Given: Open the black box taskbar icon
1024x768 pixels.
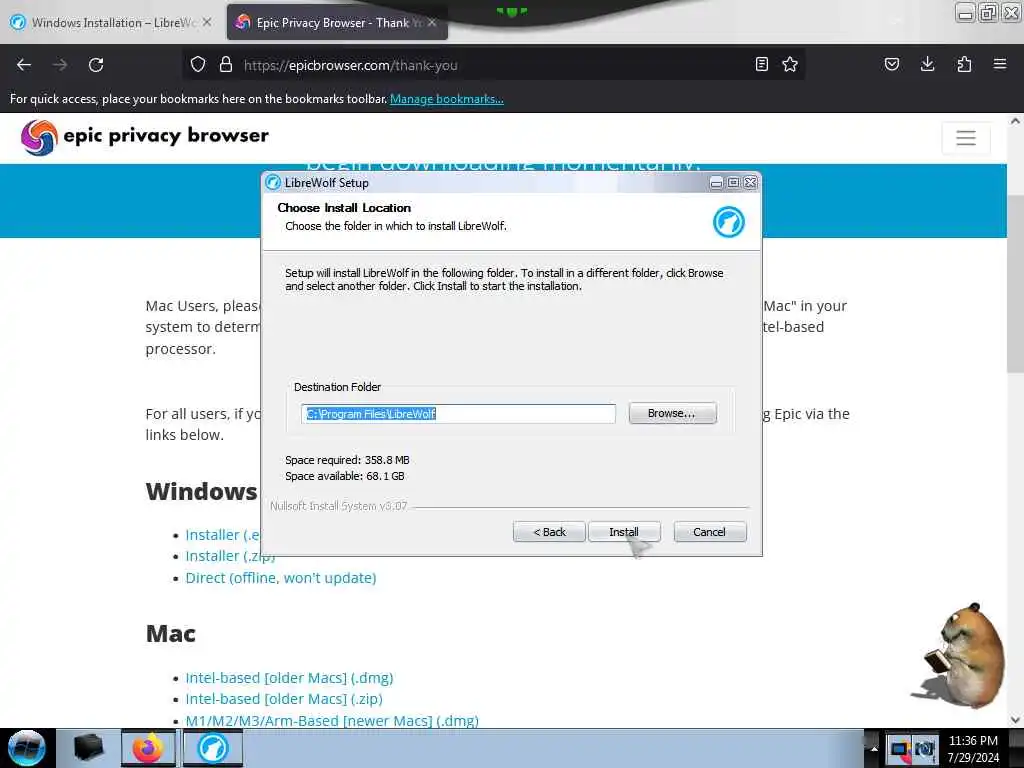Looking at the screenshot, I should point(89,748).
